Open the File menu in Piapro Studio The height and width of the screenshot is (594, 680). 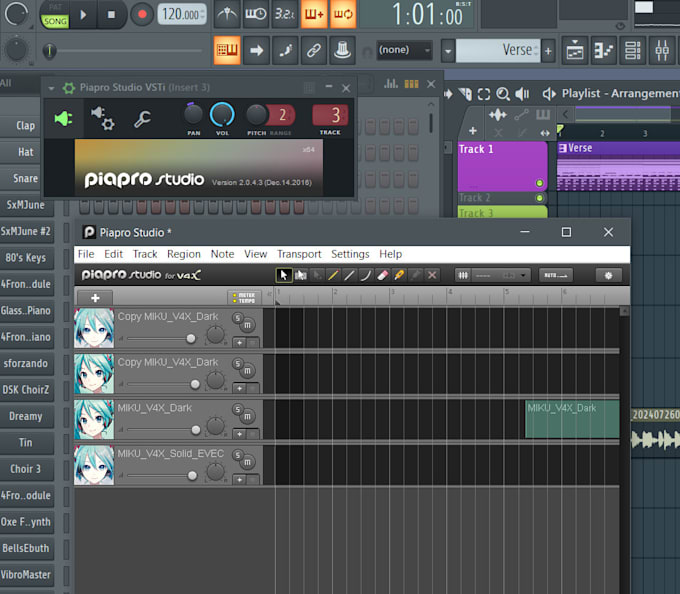click(x=86, y=254)
